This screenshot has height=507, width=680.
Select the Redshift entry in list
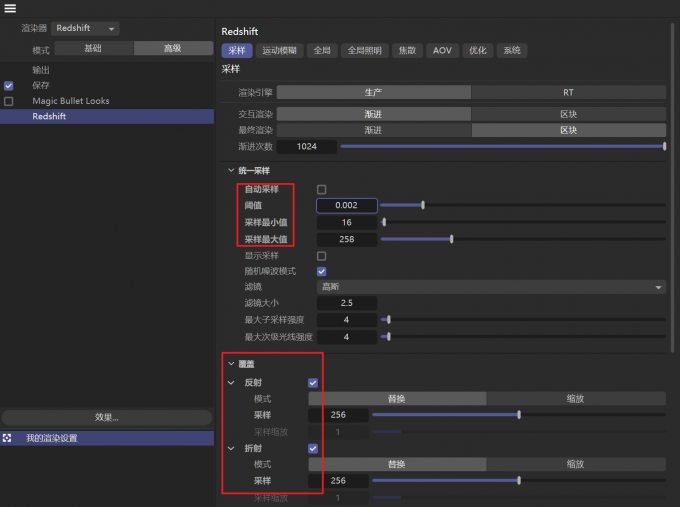pyautogui.click(x=107, y=116)
